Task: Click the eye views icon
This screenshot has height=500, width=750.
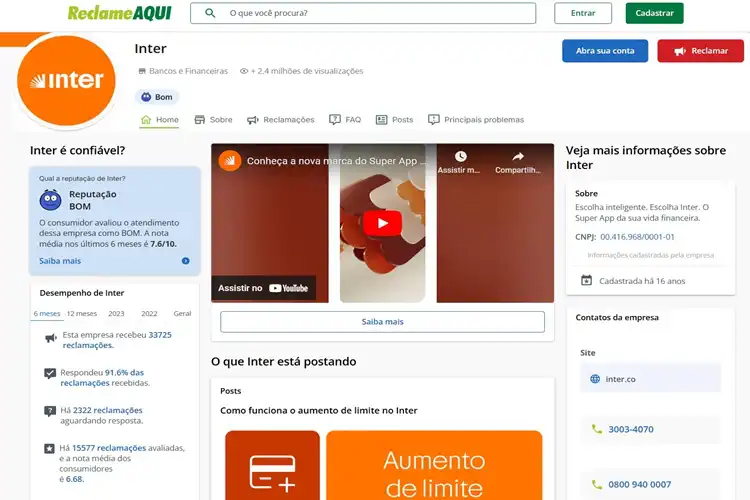Action: 244,71
